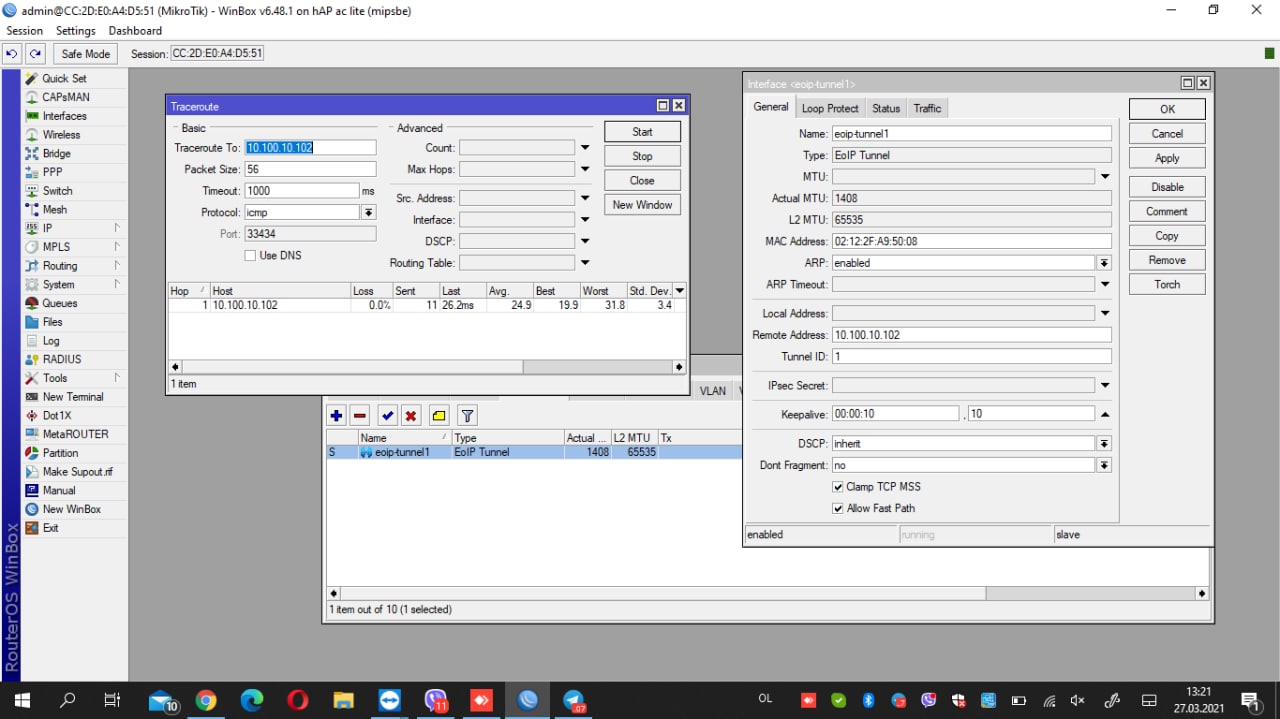Viewport: 1280px width, 719px height.
Task: Open New Terminal
Action: (x=73, y=397)
